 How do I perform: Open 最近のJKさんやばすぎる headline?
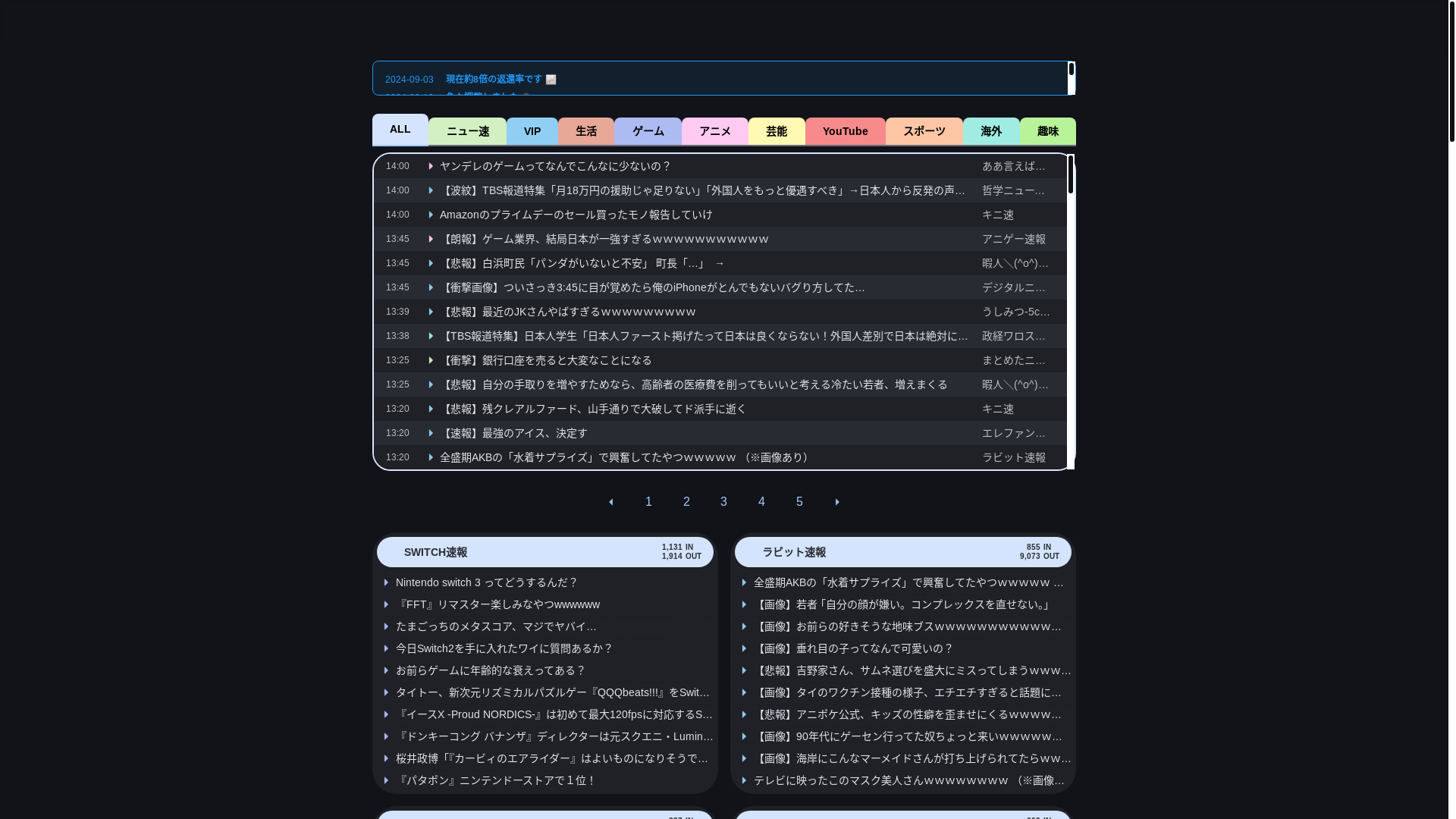pyautogui.click(x=568, y=312)
